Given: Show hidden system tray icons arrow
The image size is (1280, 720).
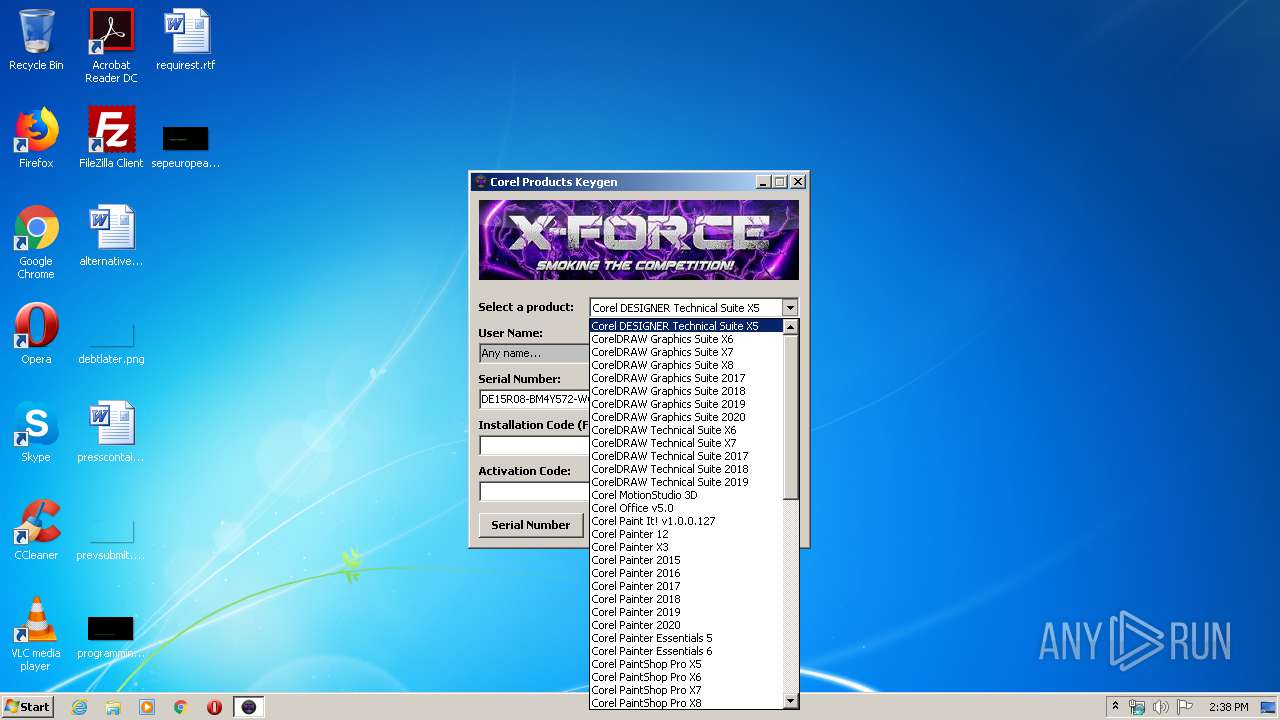Looking at the screenshot, I should (1115, 707).
